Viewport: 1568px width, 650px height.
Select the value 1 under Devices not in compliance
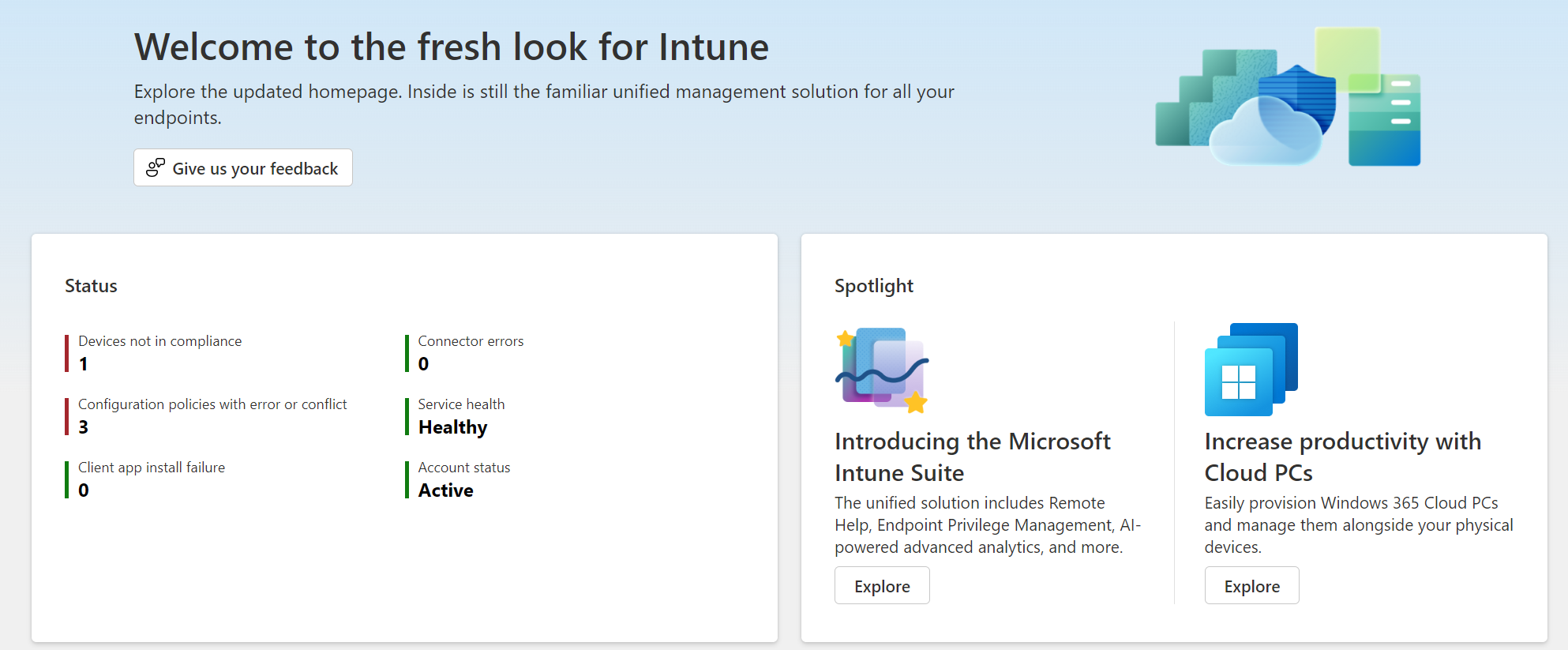click(84, 364)
